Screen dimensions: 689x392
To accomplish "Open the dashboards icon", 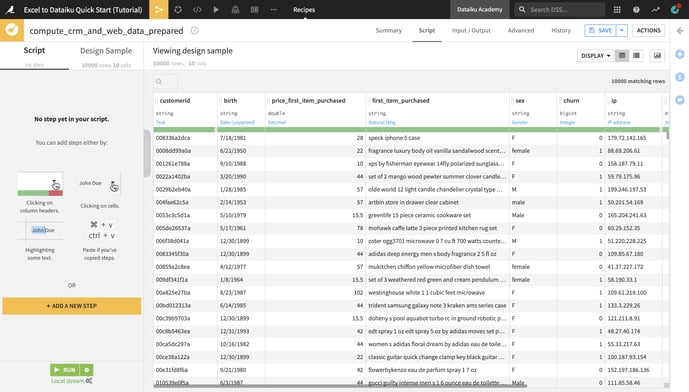I will pos(254,9).
